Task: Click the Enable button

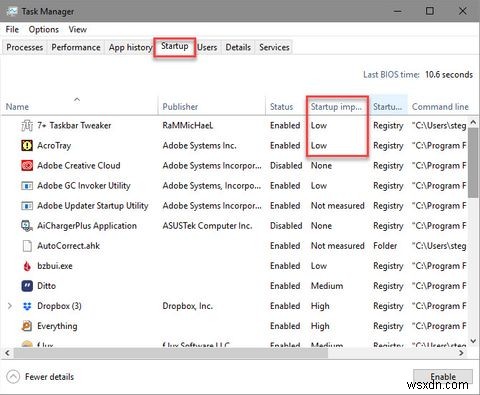Action: click(x=443, y=376)
